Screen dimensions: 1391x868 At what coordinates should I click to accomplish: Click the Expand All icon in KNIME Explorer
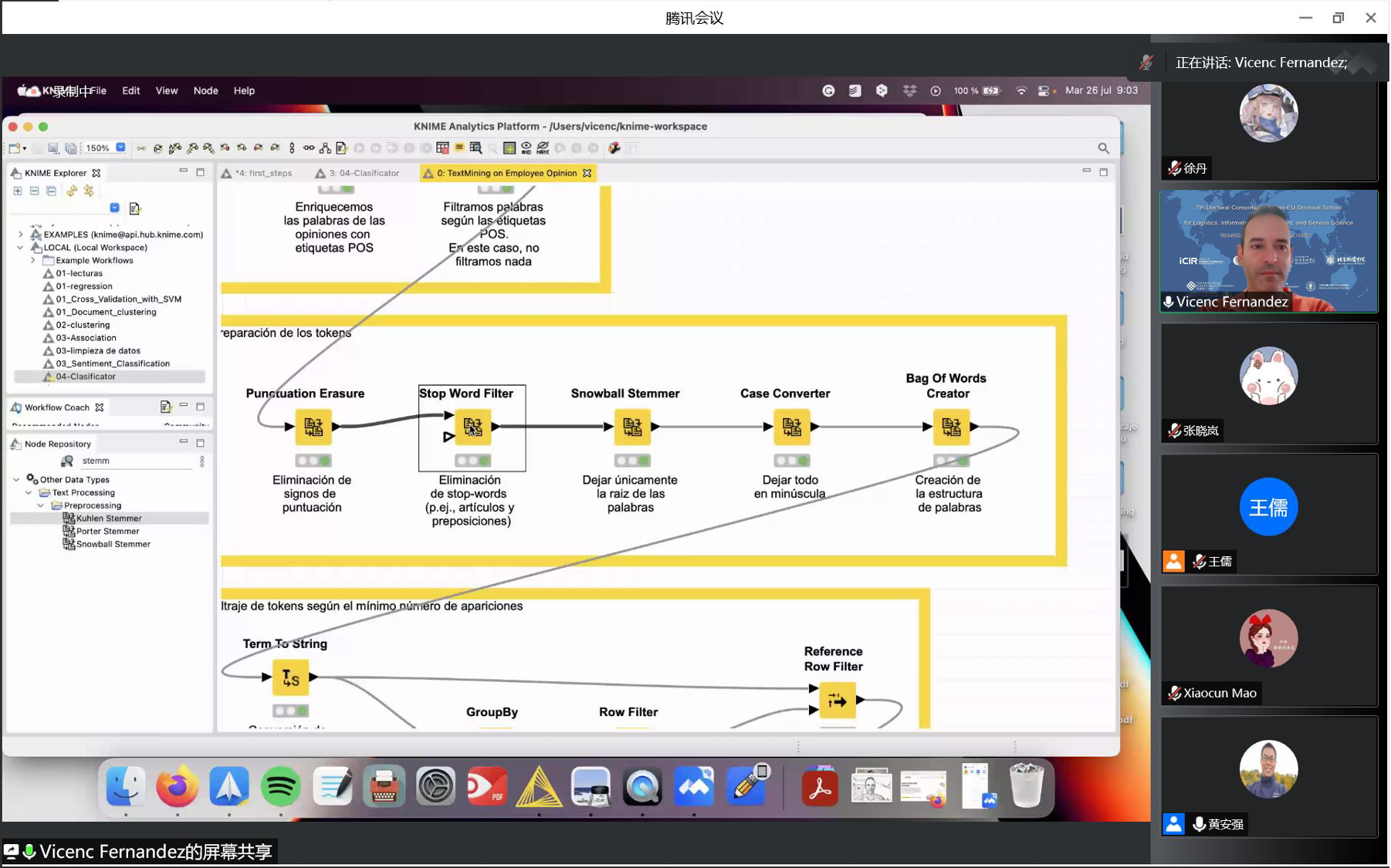coord(18,191)
